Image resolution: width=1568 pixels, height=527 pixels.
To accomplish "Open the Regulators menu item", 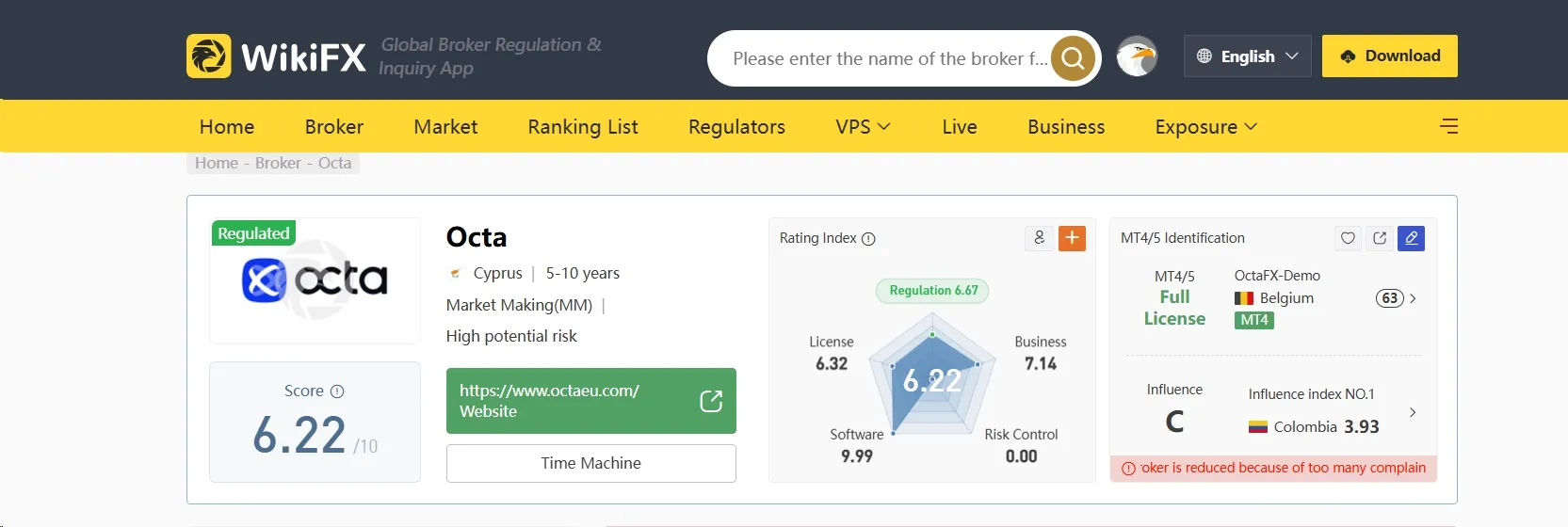I will (736, 127).
